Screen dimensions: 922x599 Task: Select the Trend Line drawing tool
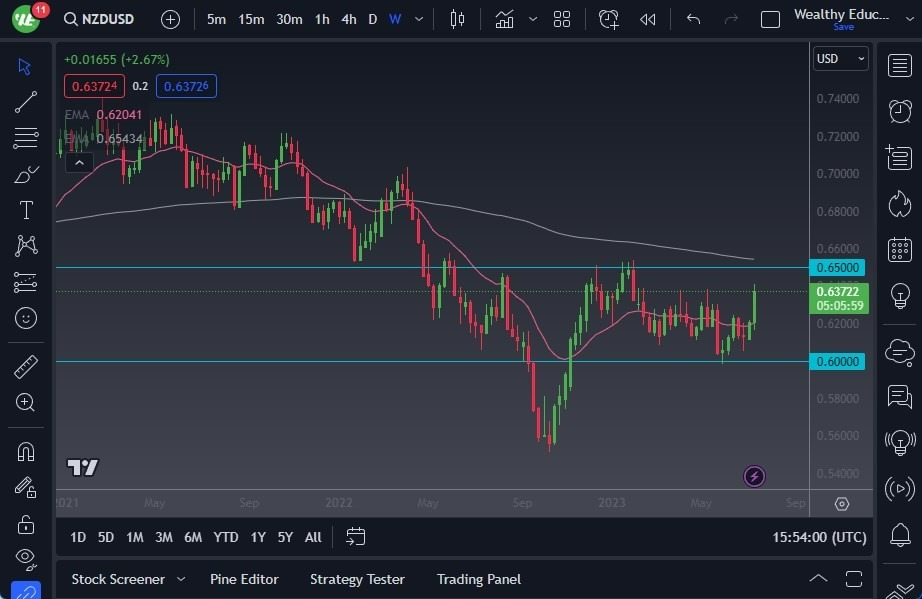pyautogui.click(x=25, y=101)
